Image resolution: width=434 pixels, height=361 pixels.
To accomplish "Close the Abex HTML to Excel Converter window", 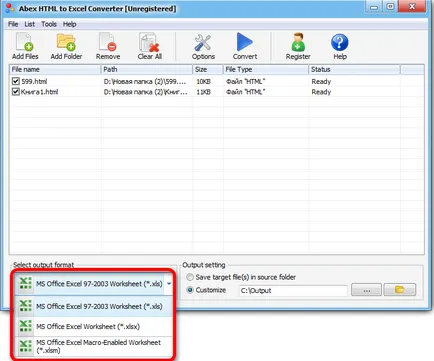I will pyautogui.click(x=412, y=7).
